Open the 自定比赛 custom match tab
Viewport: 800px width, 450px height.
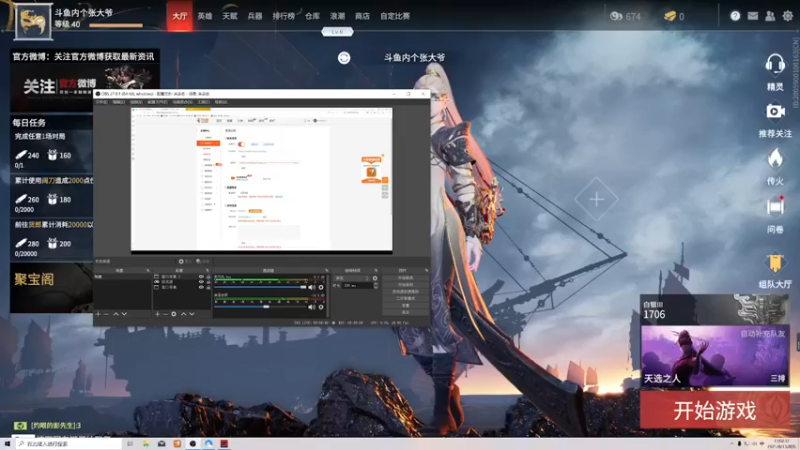tap(395, 16)
